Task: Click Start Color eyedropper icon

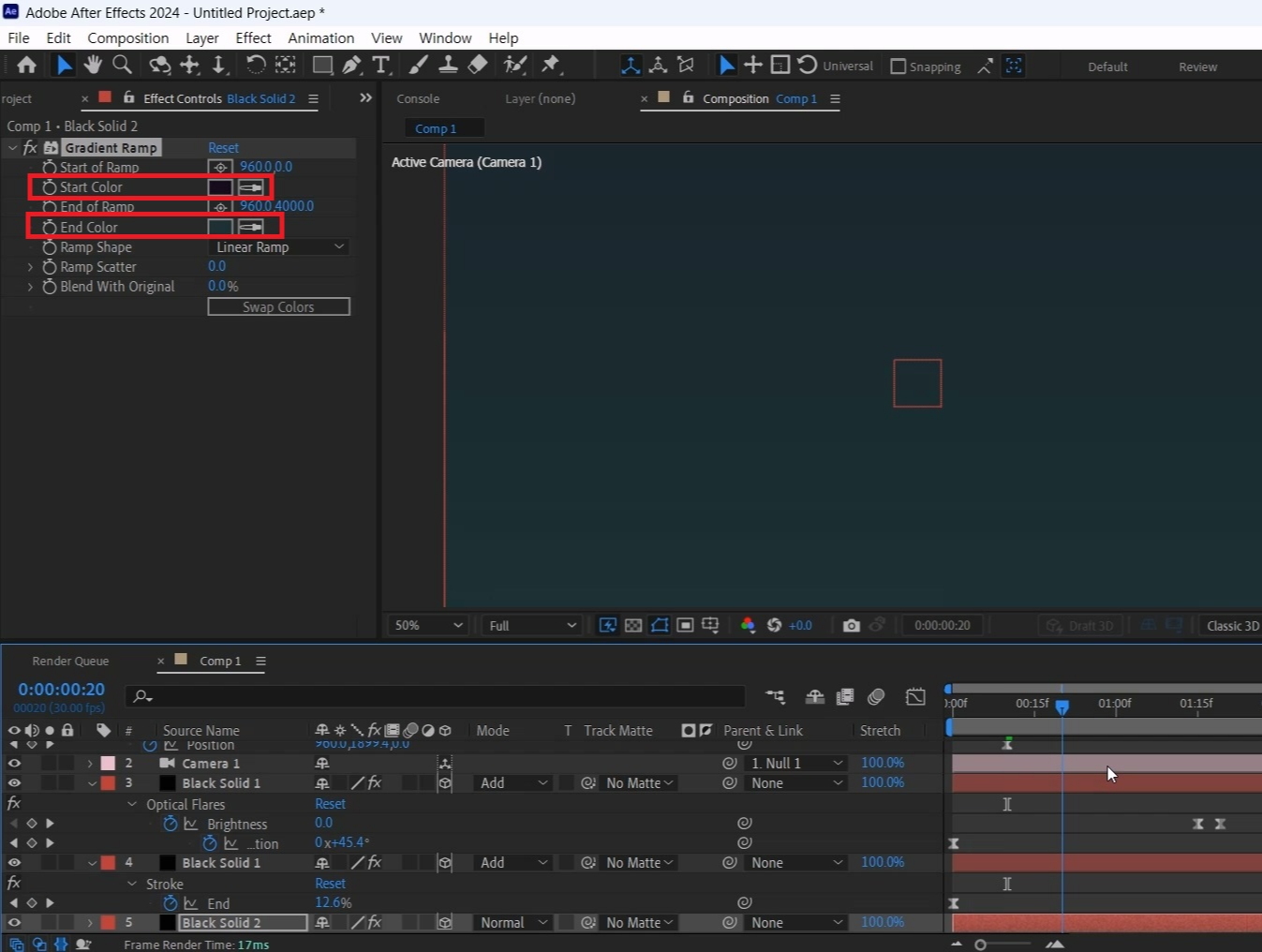Action: pos(250,187)
